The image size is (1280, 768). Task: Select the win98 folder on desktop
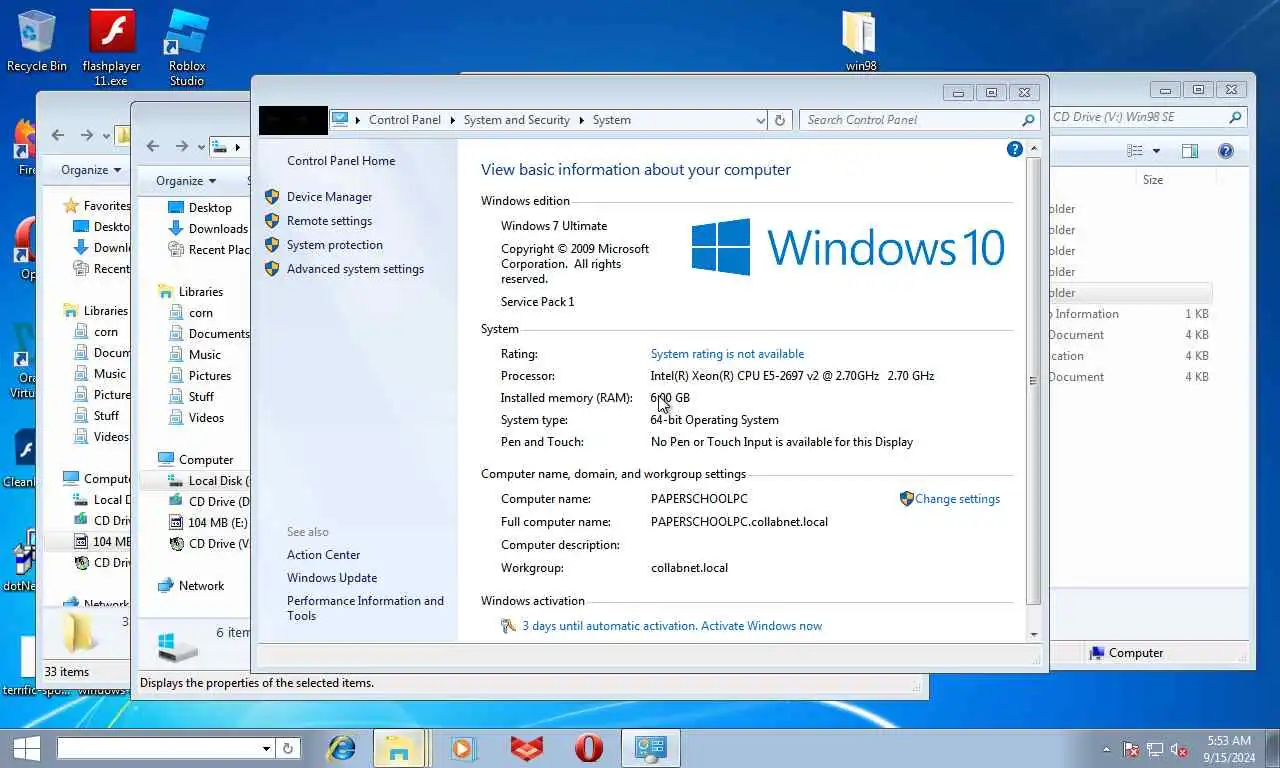tap(861, 41)
